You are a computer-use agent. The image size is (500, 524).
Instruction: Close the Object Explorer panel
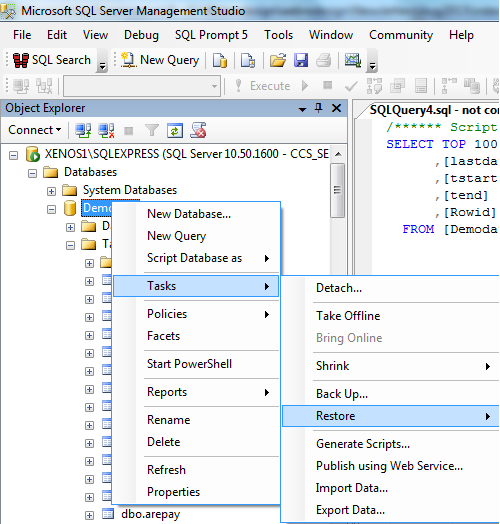tap(337, 108)
